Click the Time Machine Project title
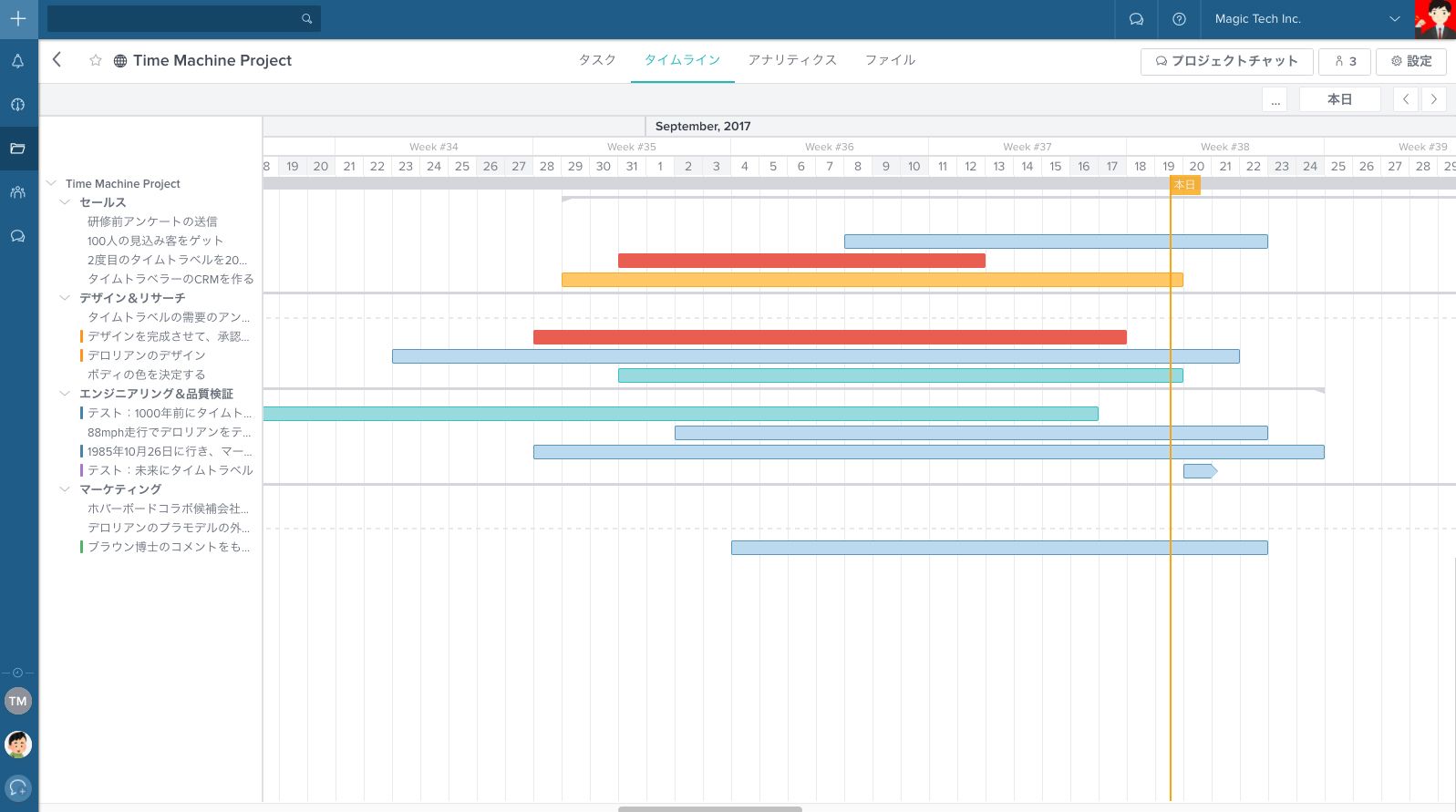Viewport: 1456px width, 812px height. click(212, 60)
